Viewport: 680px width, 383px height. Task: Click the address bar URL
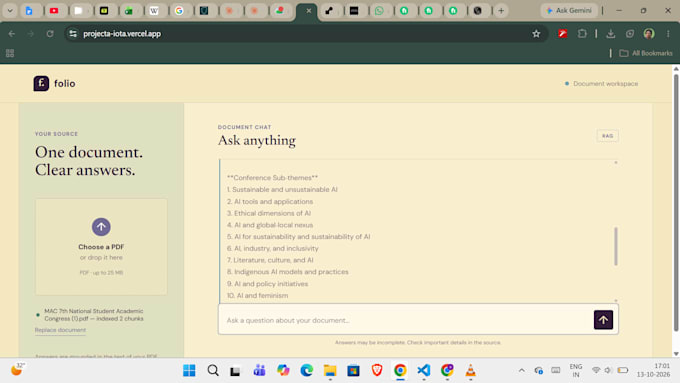tap(122, 34)
